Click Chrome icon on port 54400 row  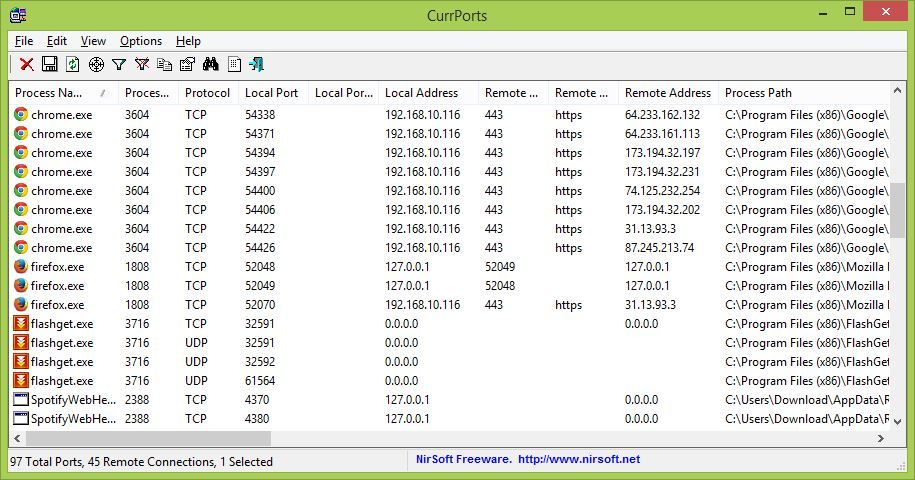click(21, 190)
